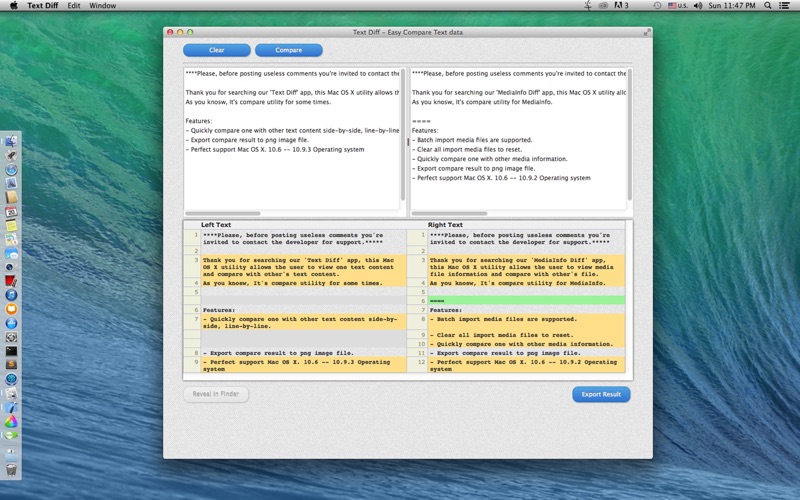Screen dimensions: 800x500
Task: Open the Trash in the dock
Action: pyautogui.click(x=11, y=469)
